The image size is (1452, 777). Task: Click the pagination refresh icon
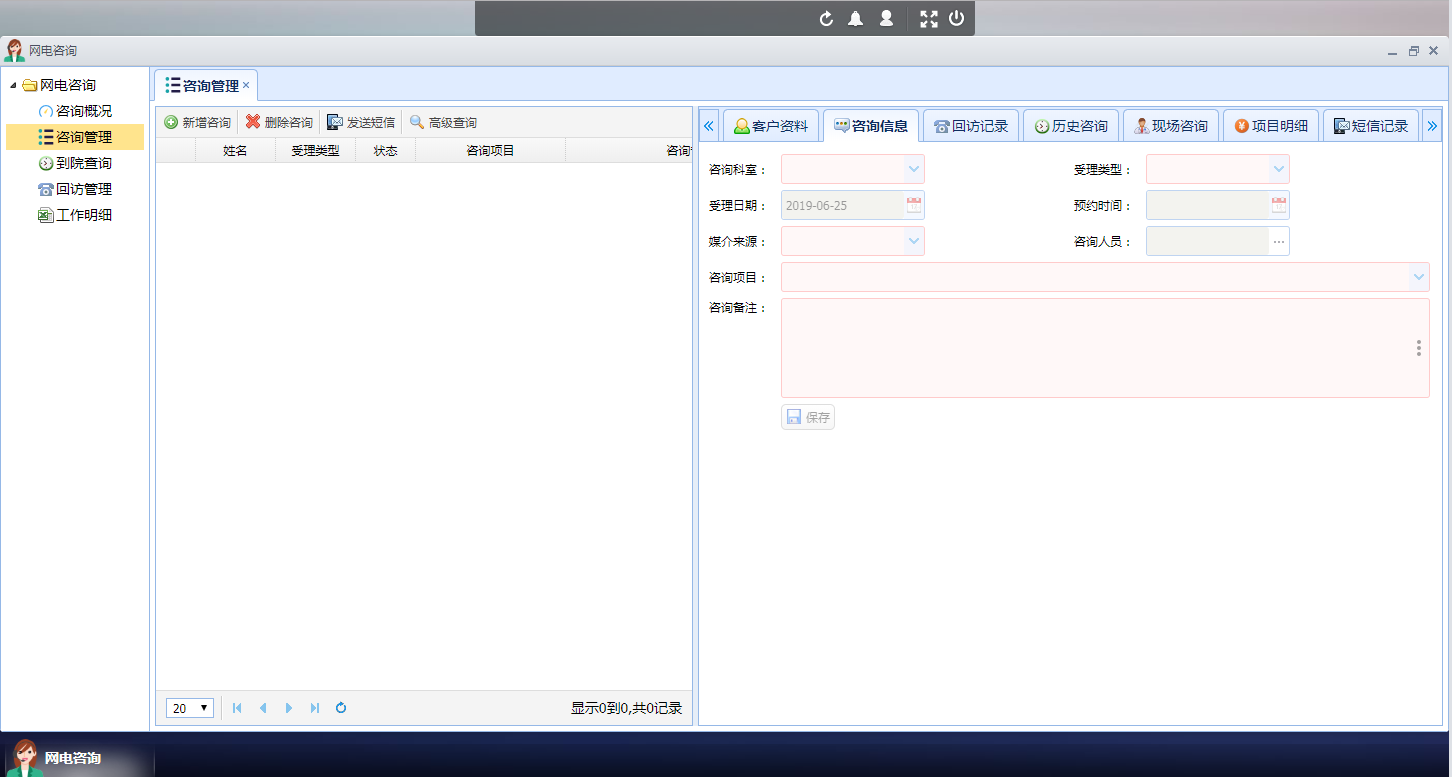[341, 708]
